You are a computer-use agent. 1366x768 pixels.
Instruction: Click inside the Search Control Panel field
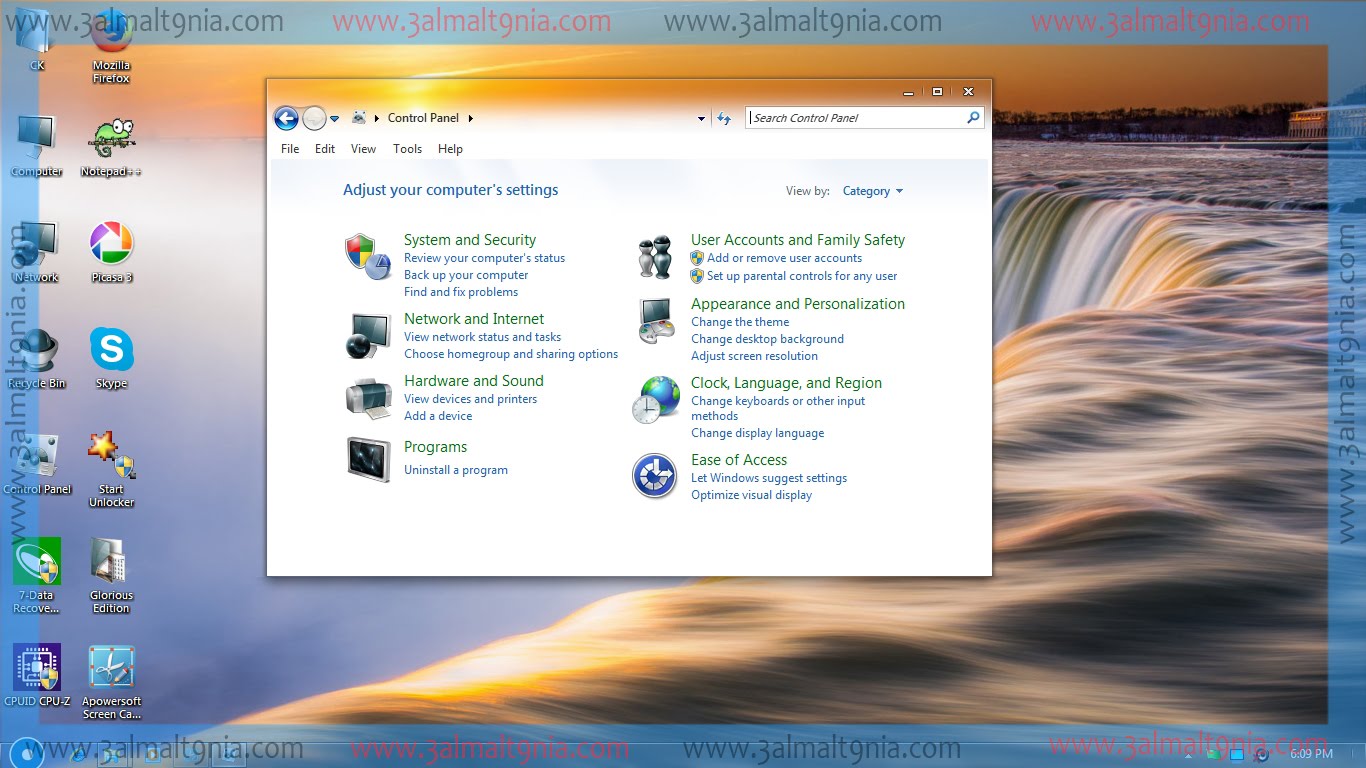point(860,117)
